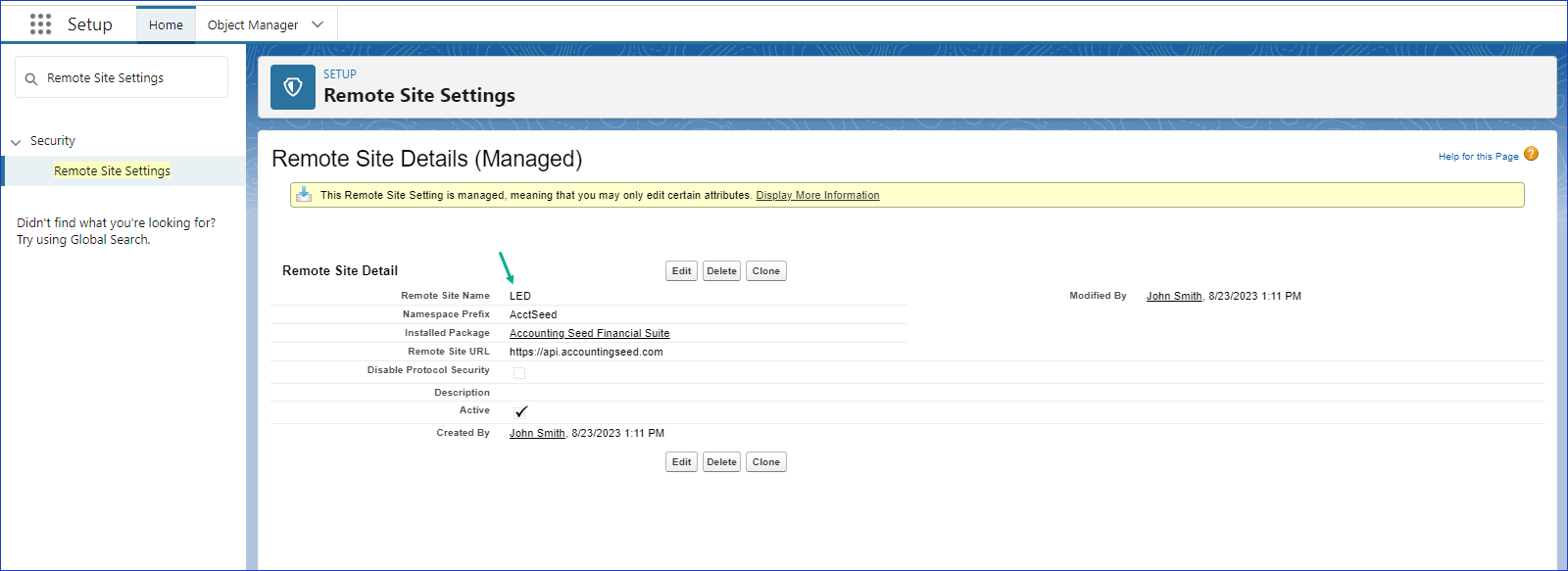The width and height of the screenshot is (1568, 571).
Task: Click the search magnifier icon in Quick Find
Action: click(x=31, y=79)
